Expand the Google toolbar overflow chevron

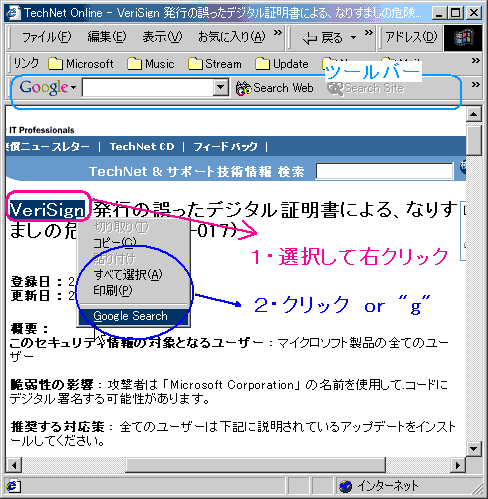pos(476,85)
